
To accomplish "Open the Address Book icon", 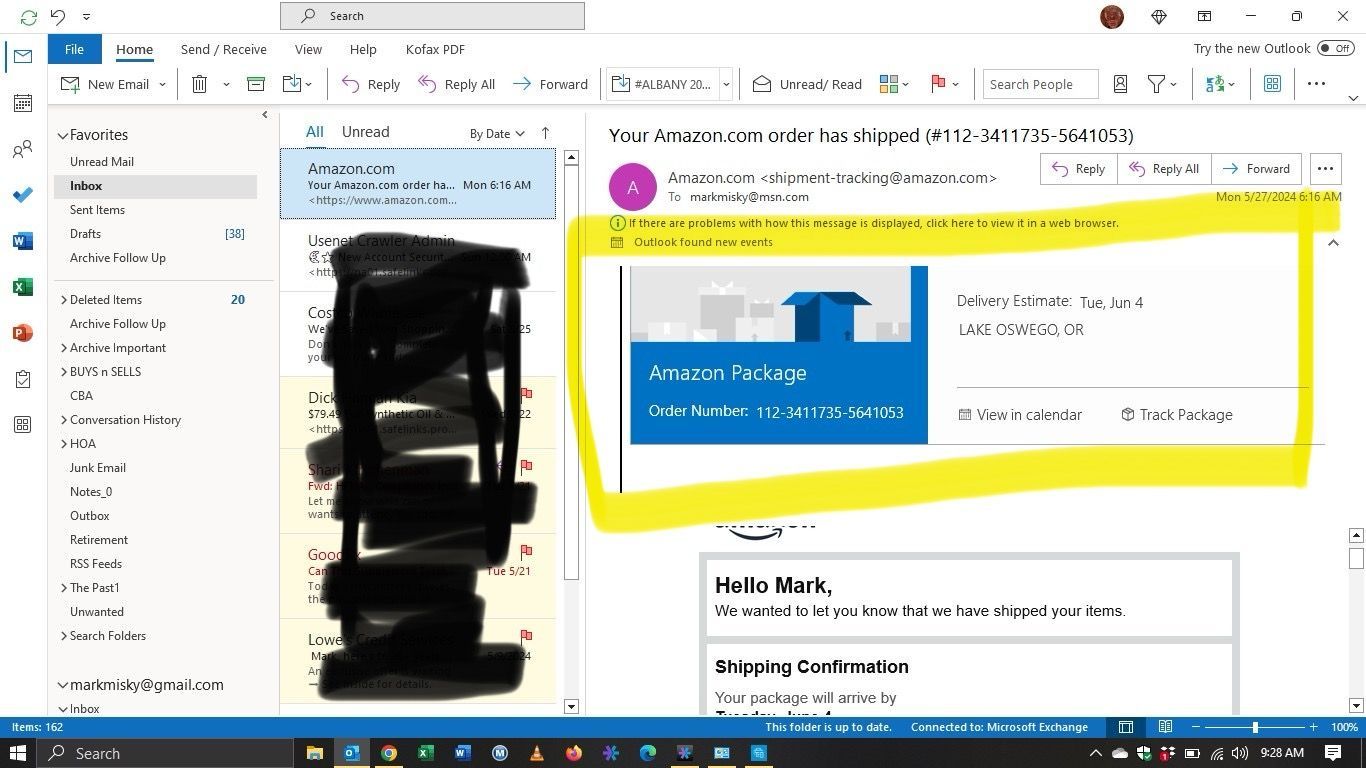I will pos(1120,84).
